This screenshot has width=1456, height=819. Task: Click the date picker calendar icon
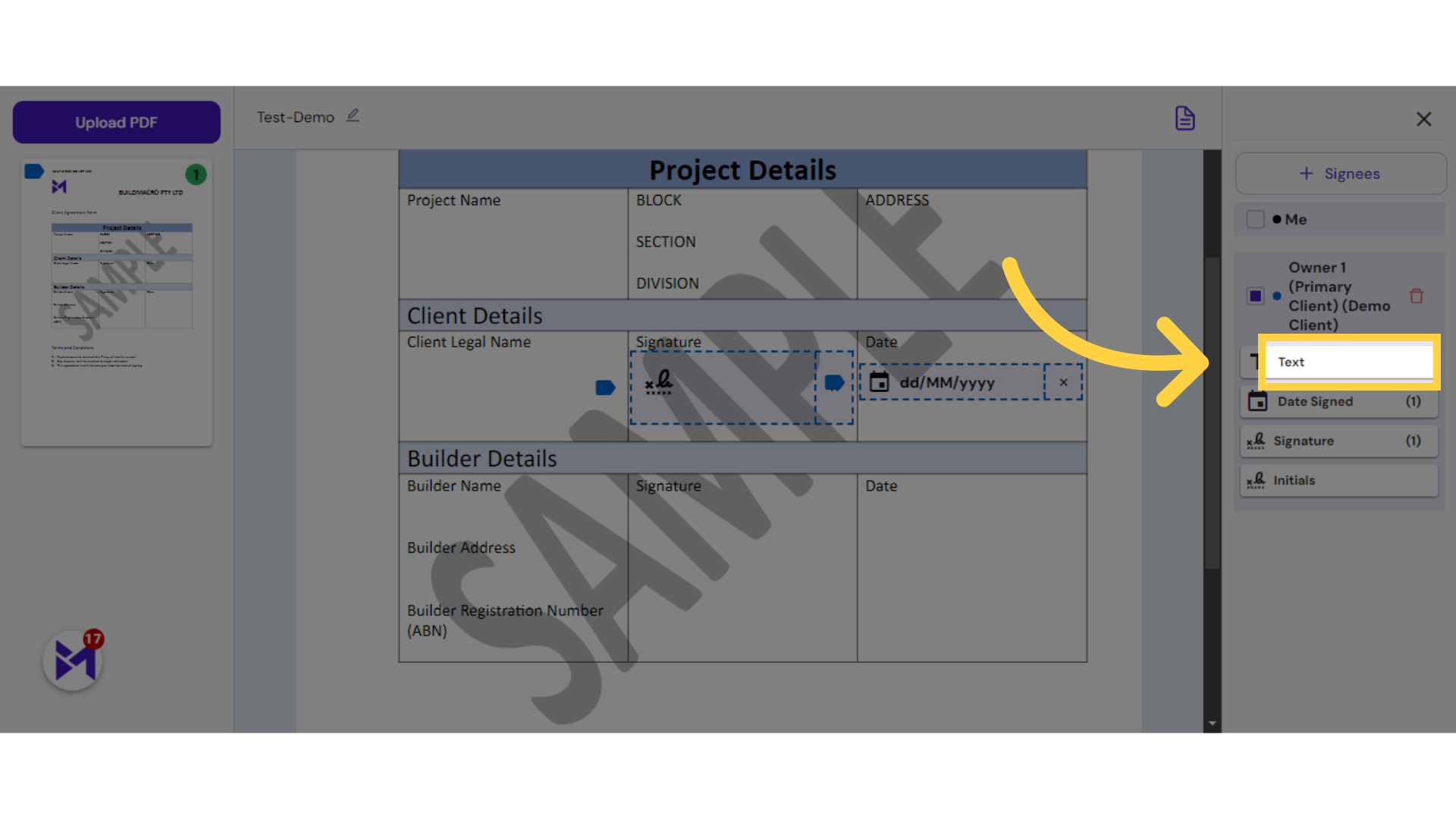pyautogui.click(x=878, y=382)
